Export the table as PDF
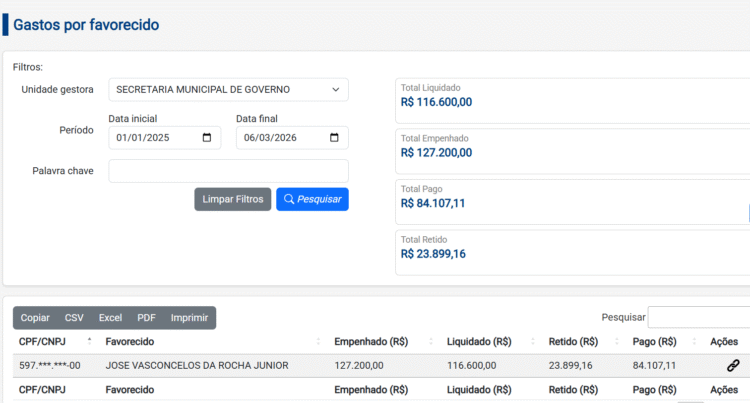The width and height of the screenshot is (750, 403). click(146, 318)
